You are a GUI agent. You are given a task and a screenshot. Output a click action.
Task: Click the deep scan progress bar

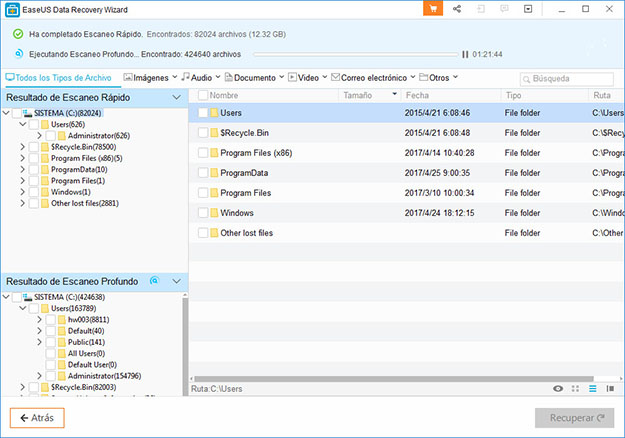point(356,54)
